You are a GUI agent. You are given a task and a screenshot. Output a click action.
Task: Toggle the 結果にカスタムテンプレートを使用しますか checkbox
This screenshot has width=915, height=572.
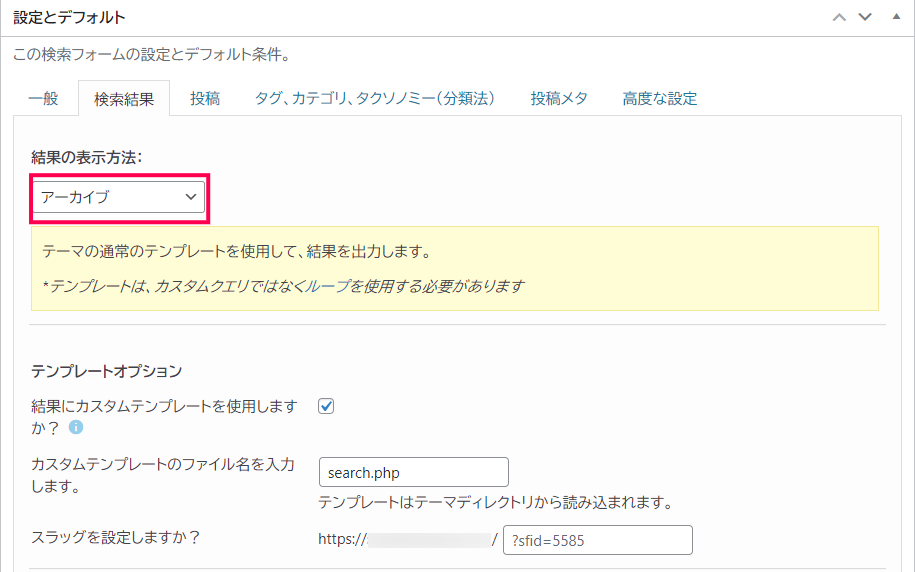(326, 406)
